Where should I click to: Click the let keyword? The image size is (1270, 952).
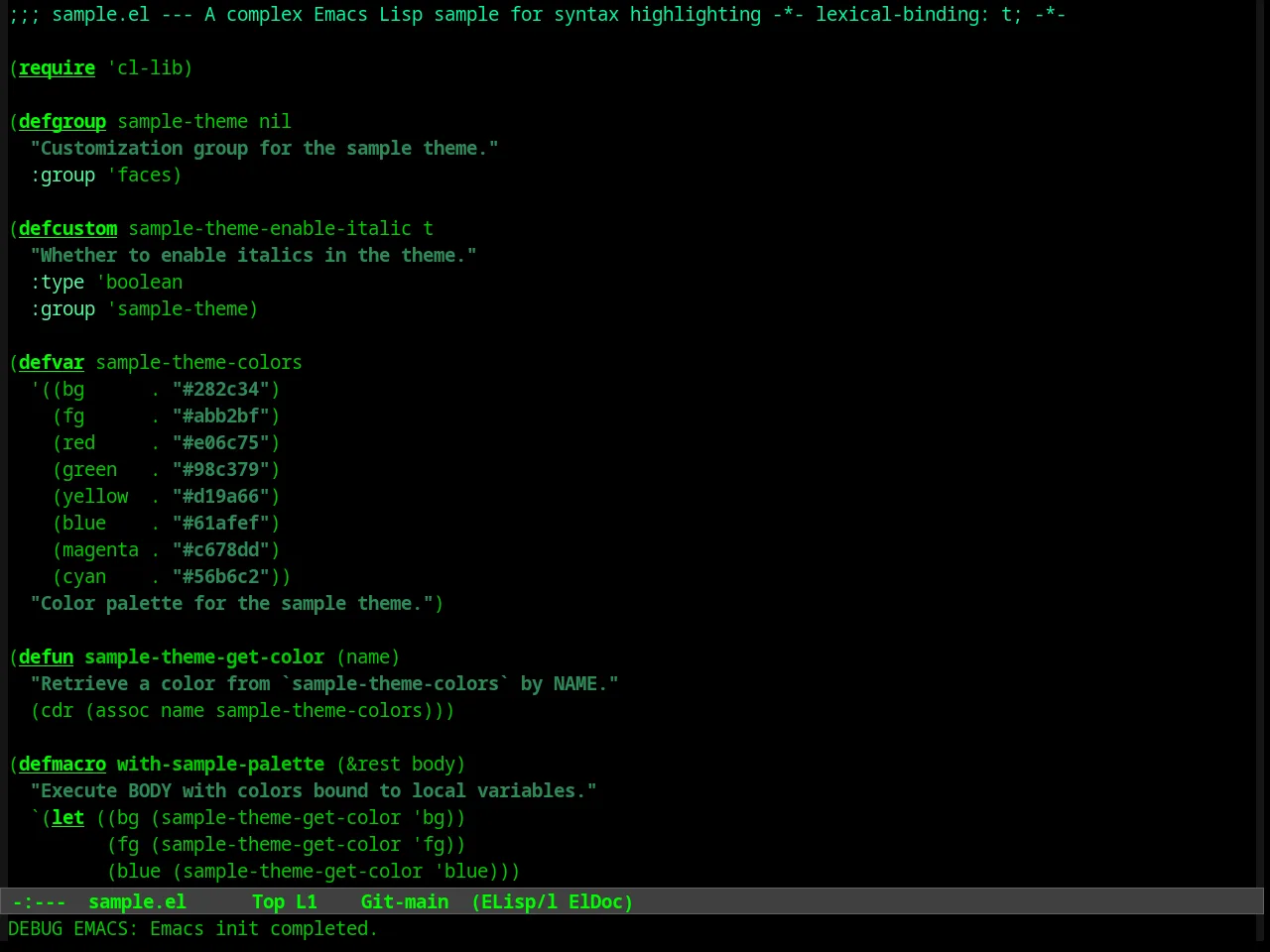67,817
